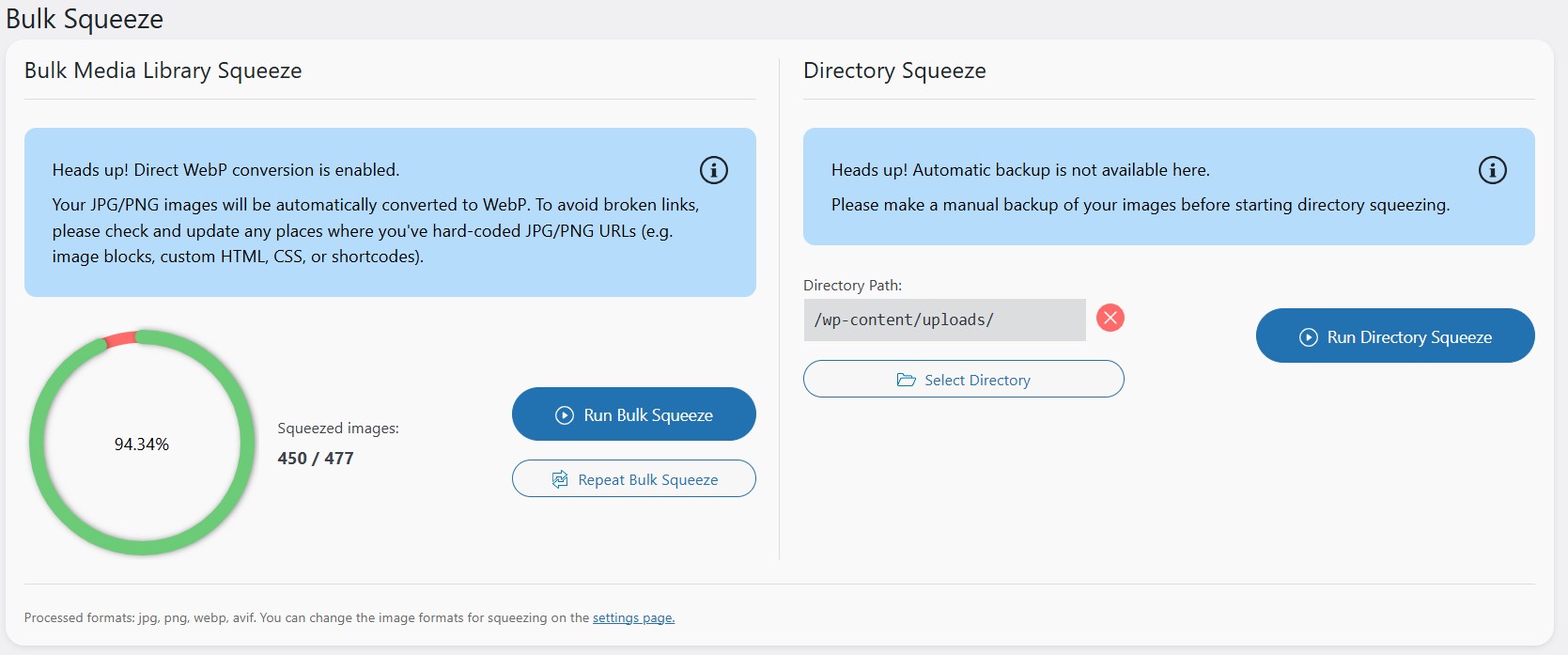
Task: Click the red segment of progress ring
Action: [121, 339]
